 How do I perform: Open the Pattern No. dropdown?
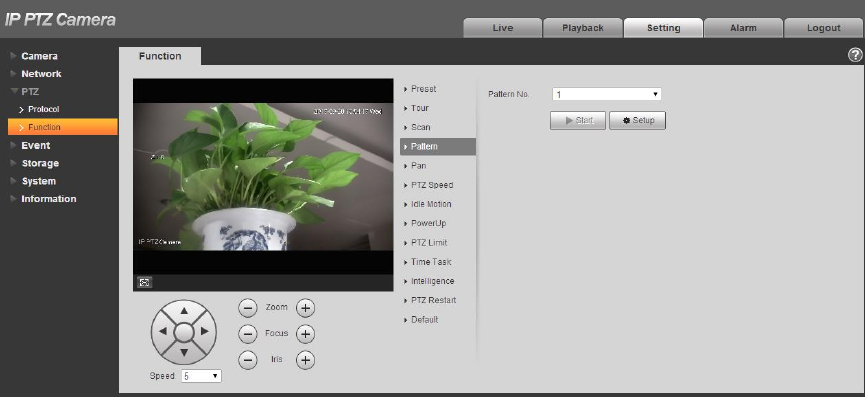[x=606, y=94]
